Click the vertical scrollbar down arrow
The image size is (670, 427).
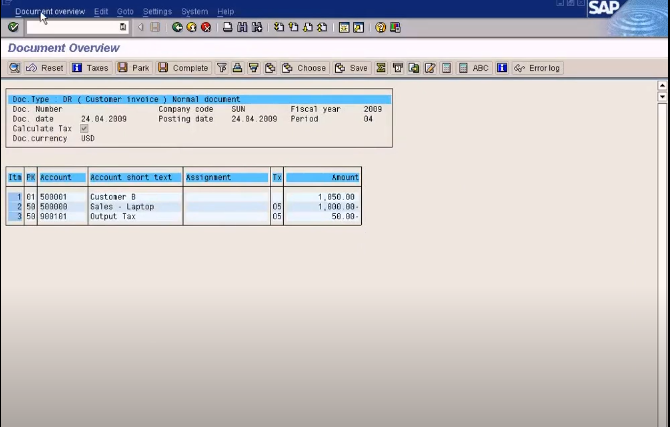tap(662, 97)
